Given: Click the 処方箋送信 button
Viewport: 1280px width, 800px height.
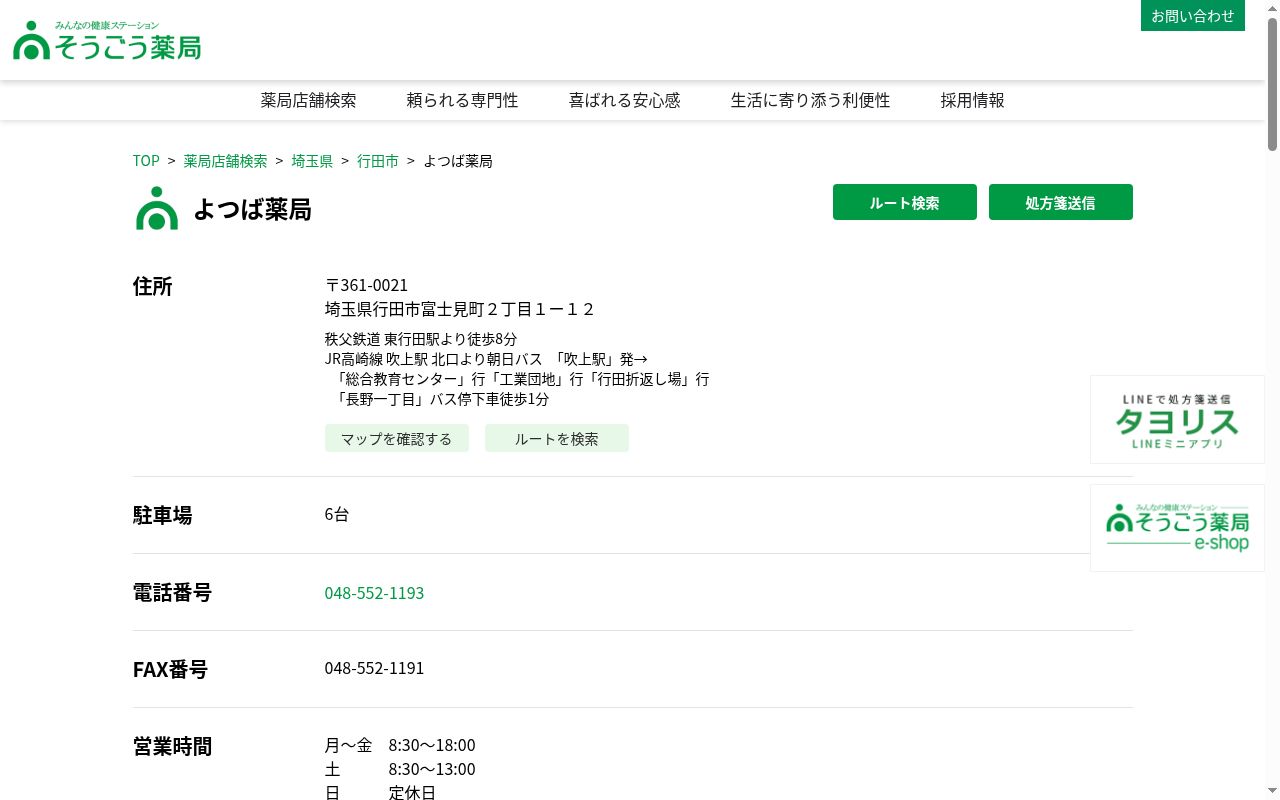Looking at the screenshot, I should click(1061, 202).
